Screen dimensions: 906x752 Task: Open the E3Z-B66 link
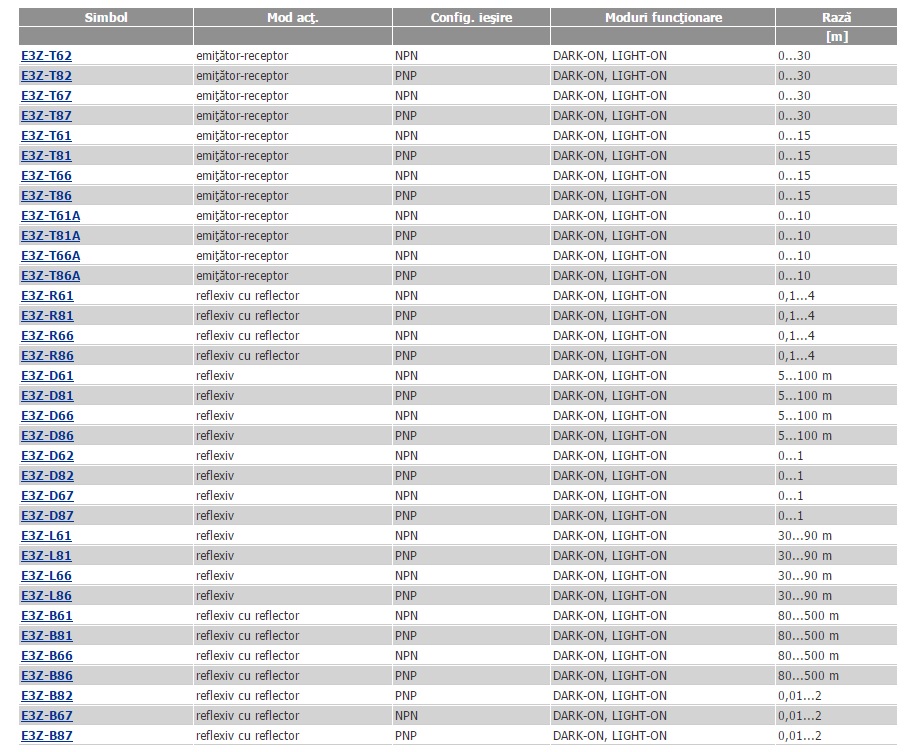47,656
